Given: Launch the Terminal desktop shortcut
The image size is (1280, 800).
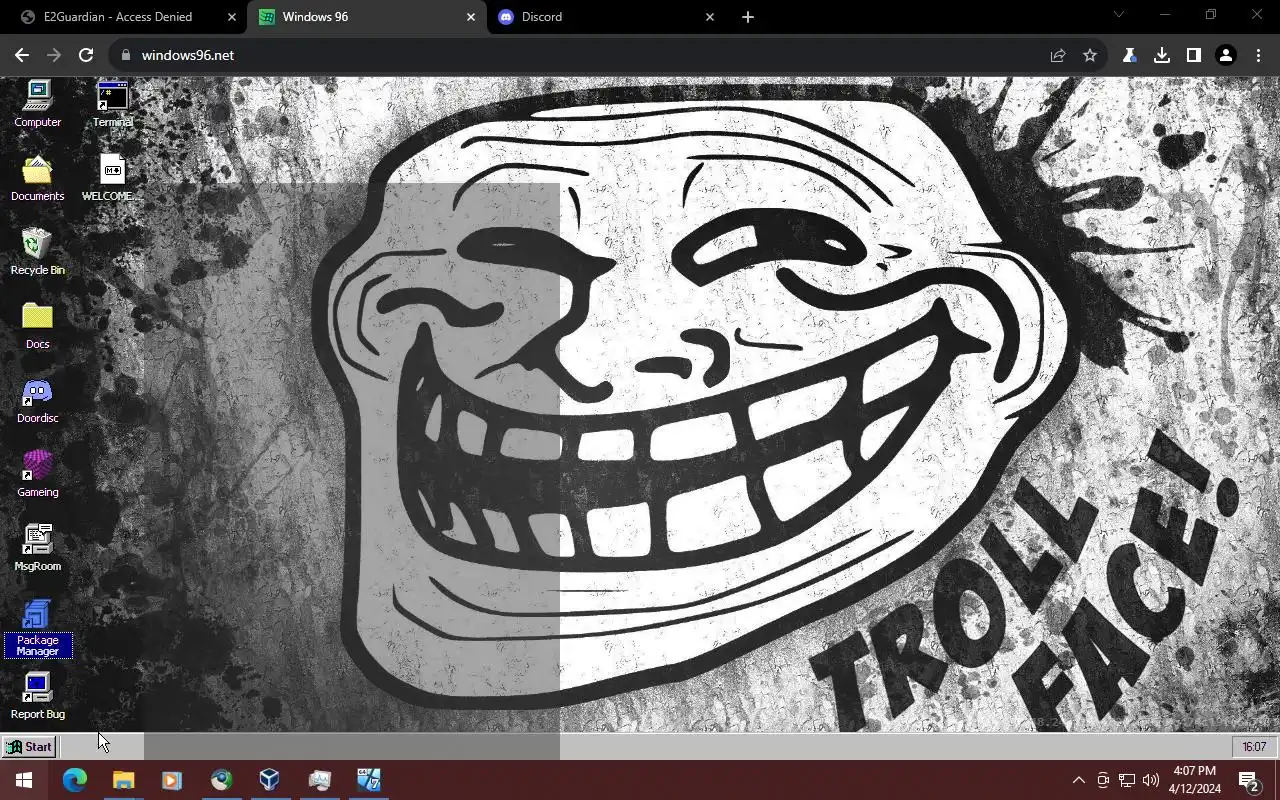Looking at the screenshot, I should (112, 104).
